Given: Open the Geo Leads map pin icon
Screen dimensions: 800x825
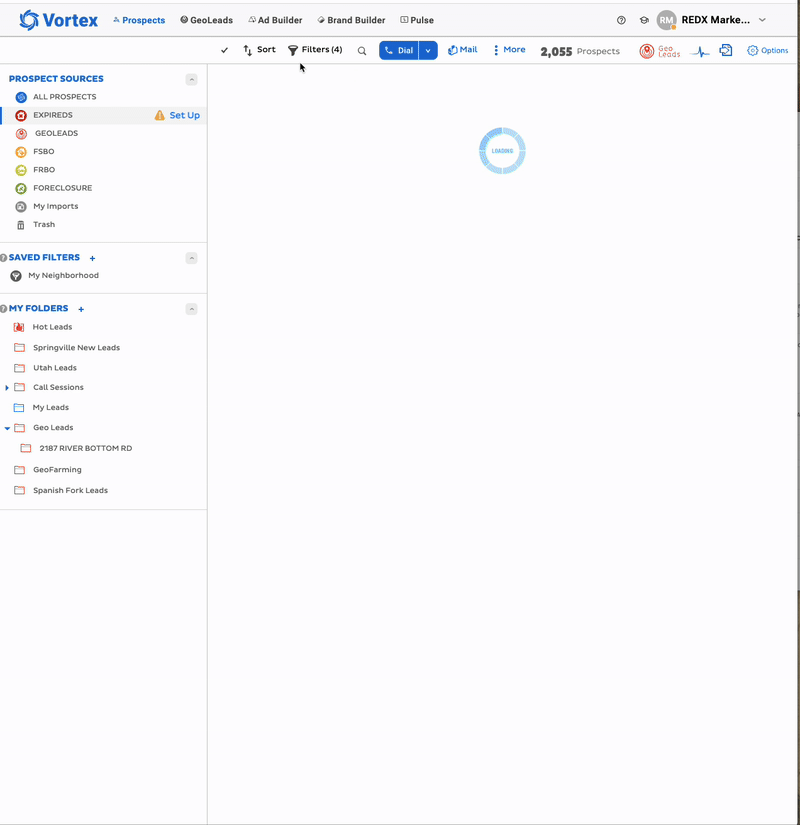Looking at the screenshot, I should point(647,51).
